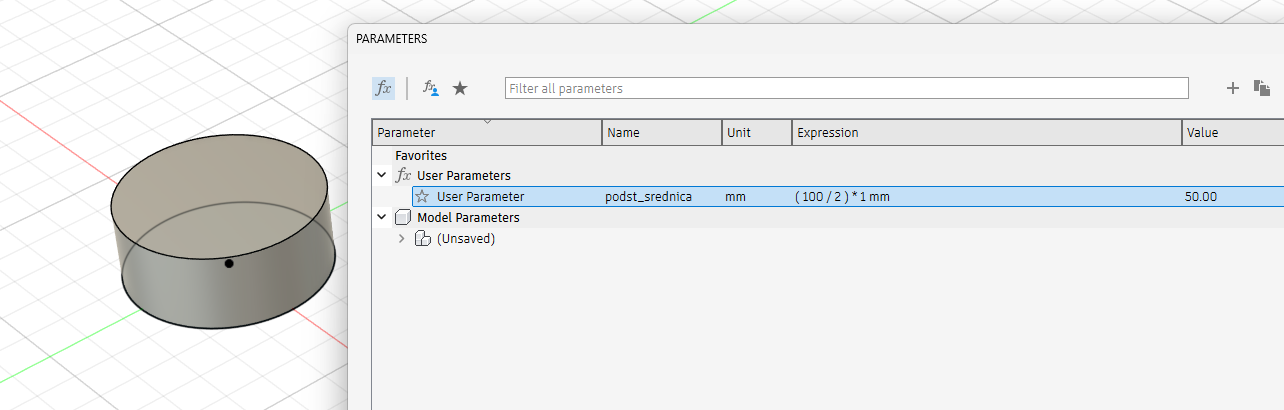The width and height of the screenshot is (1284, 410).
Task: Click in the Filter all parameters field
Action: tap(846, 88)
